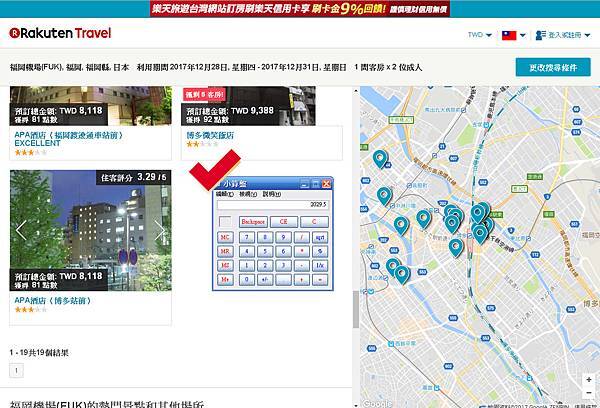Click the Rakuten credit card 9% promo banner
Image resolution: width=600 pixels, height=408 pixels.
tap(300, 8)
